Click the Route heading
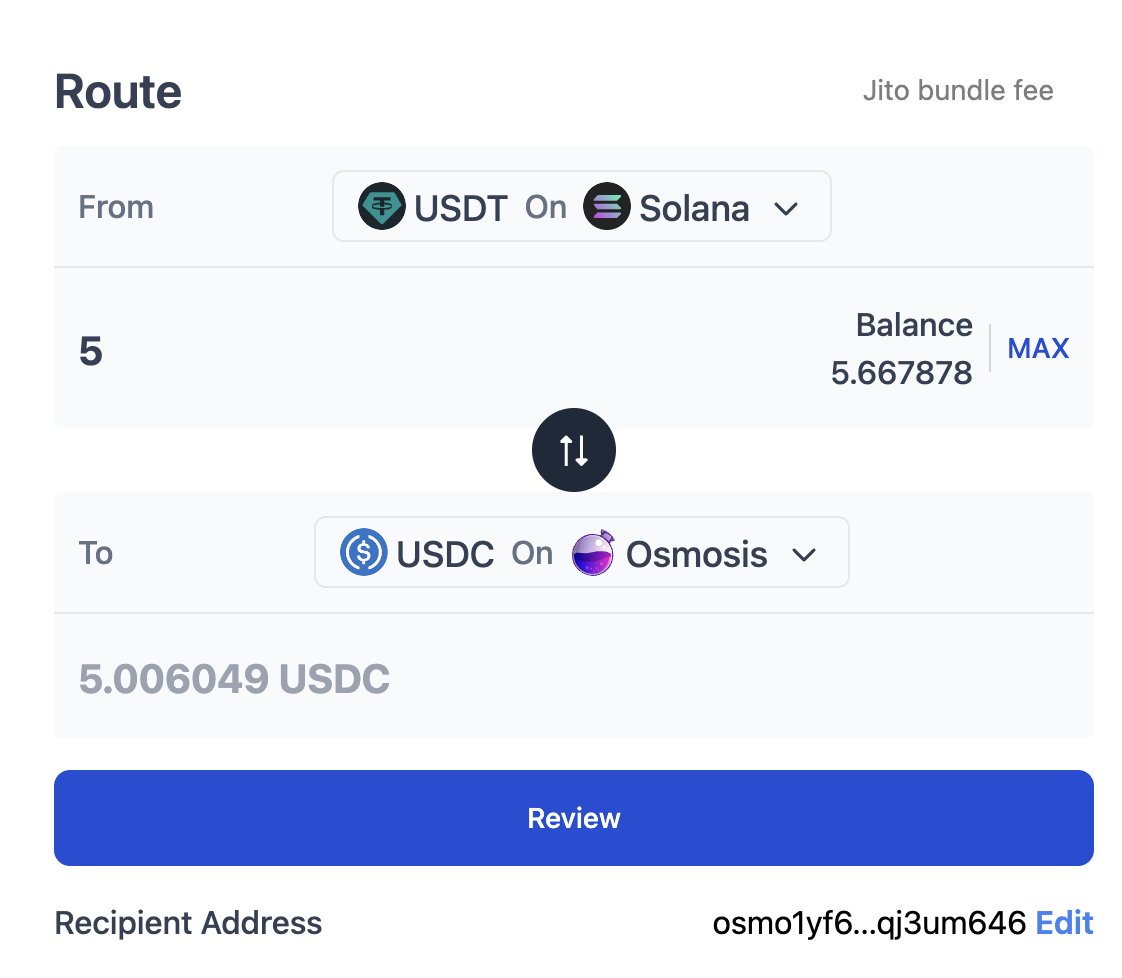The image size is (1122, 978). tap(118, 92)
